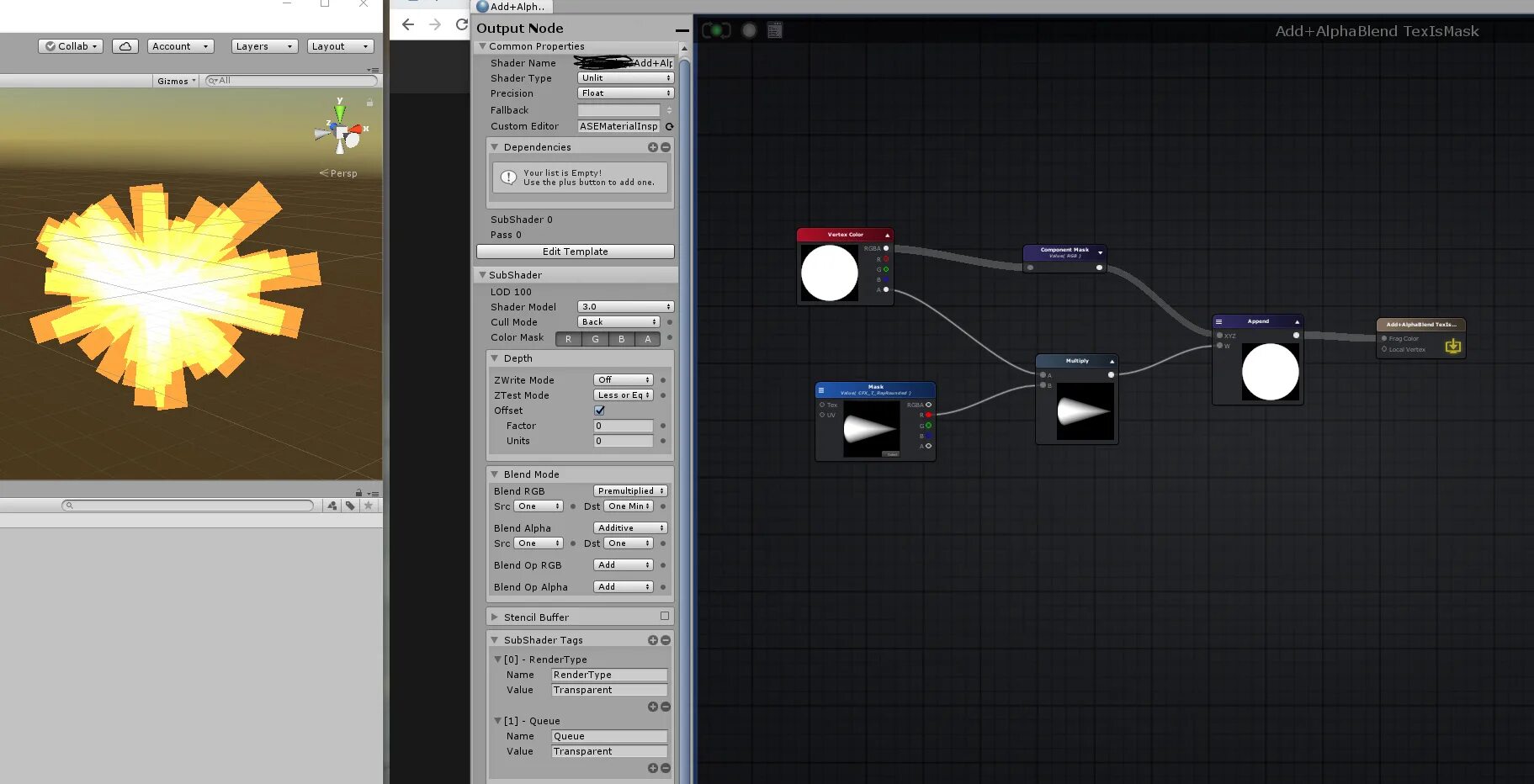This screenshot has height=784, width=1534.
Task: Click the Offset Factor field
Action: coord(624,426)
